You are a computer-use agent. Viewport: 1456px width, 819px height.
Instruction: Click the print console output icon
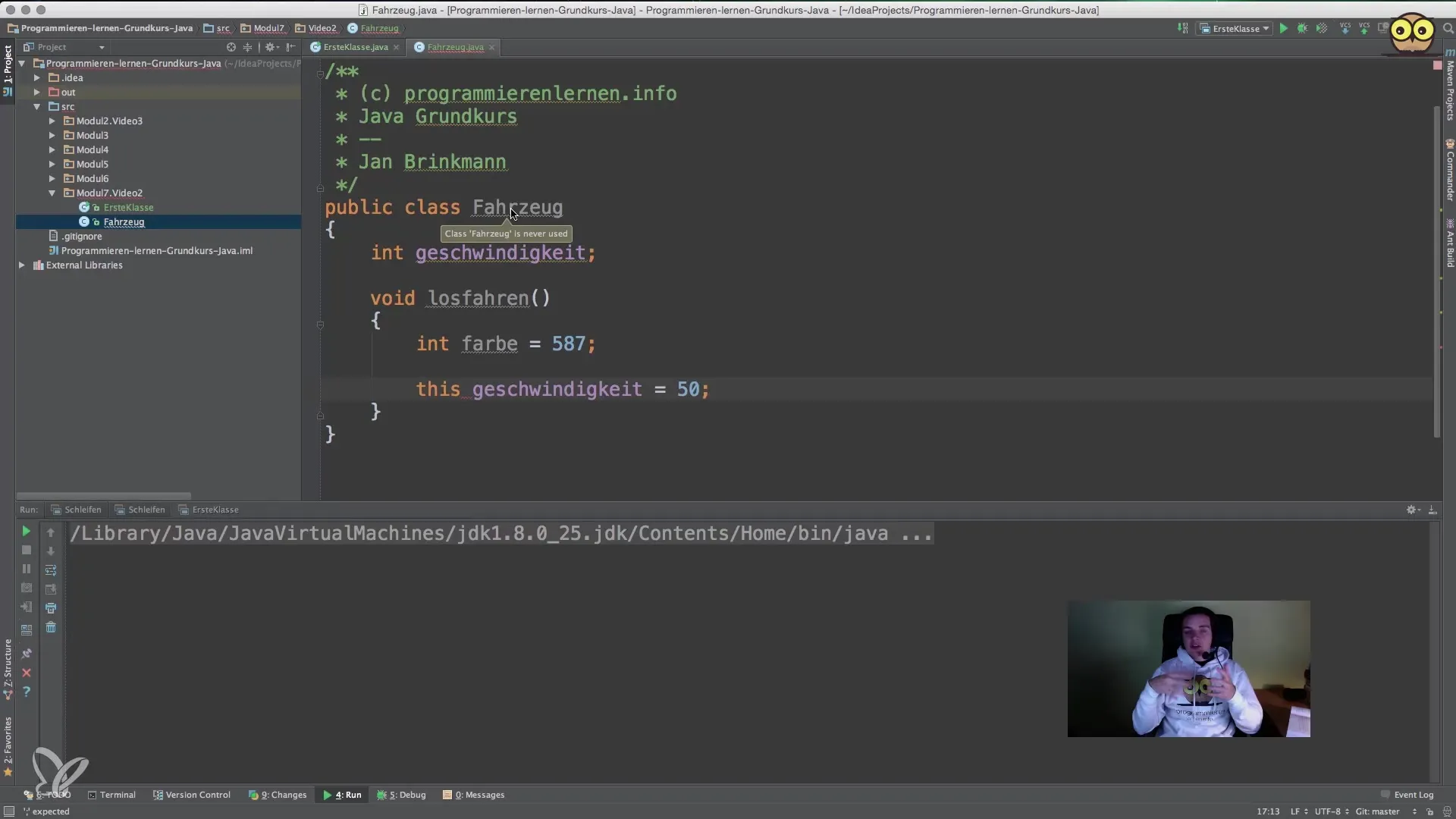coord(51,608)
